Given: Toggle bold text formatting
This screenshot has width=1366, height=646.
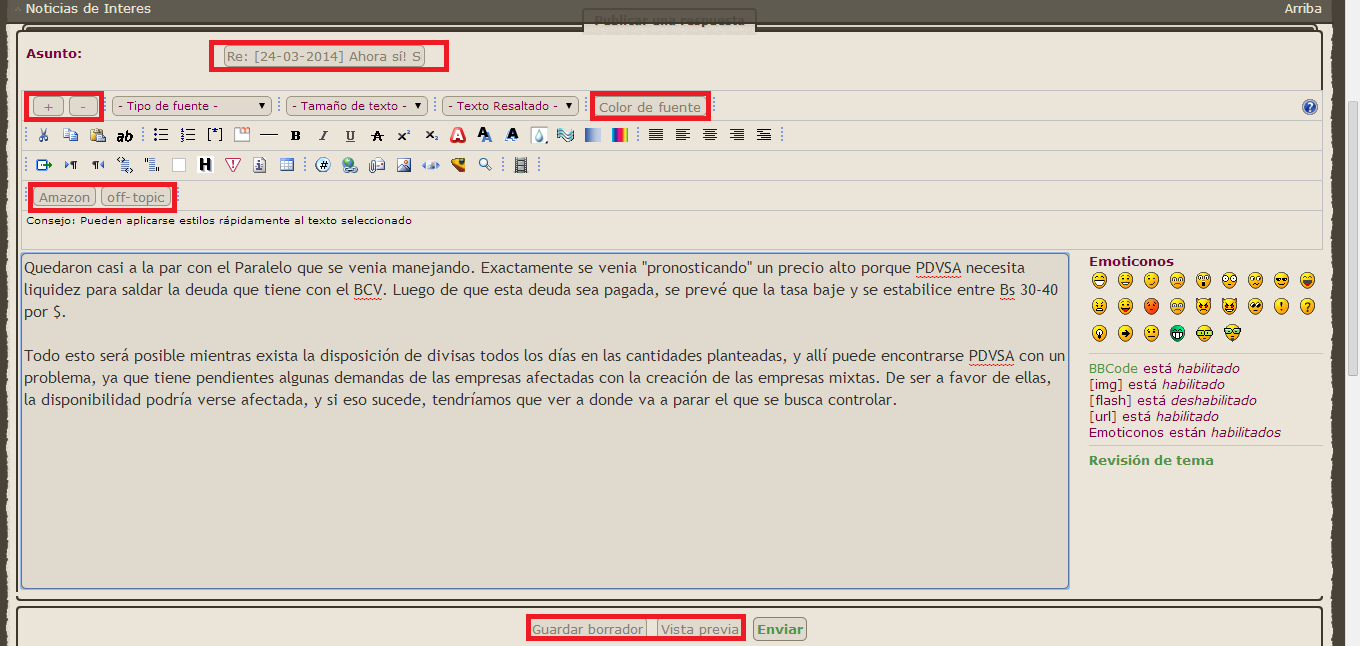Looking at the screenshot, I should (296, 136).
